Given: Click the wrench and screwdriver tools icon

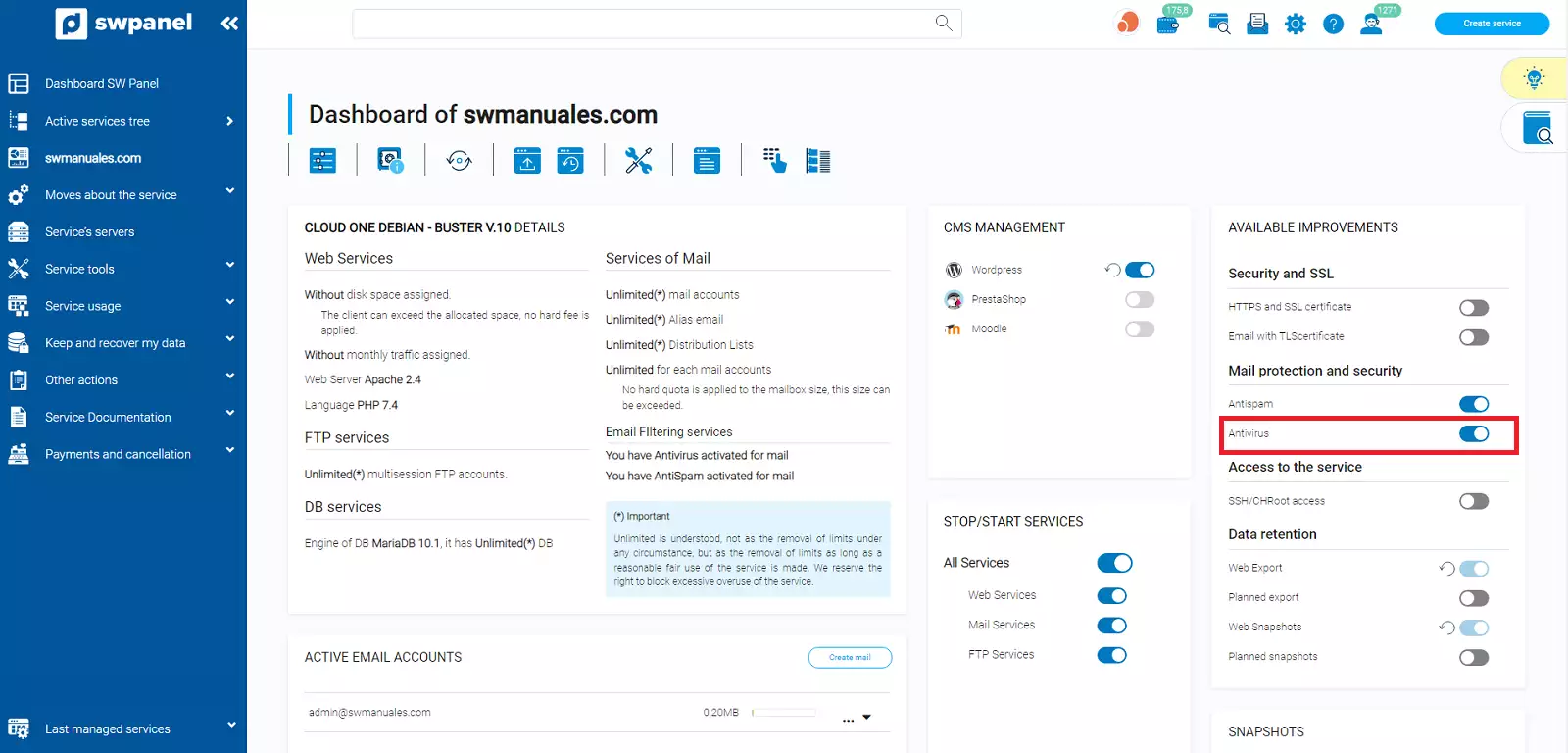Looking at the screenshot, I should [x=638, y=161].
